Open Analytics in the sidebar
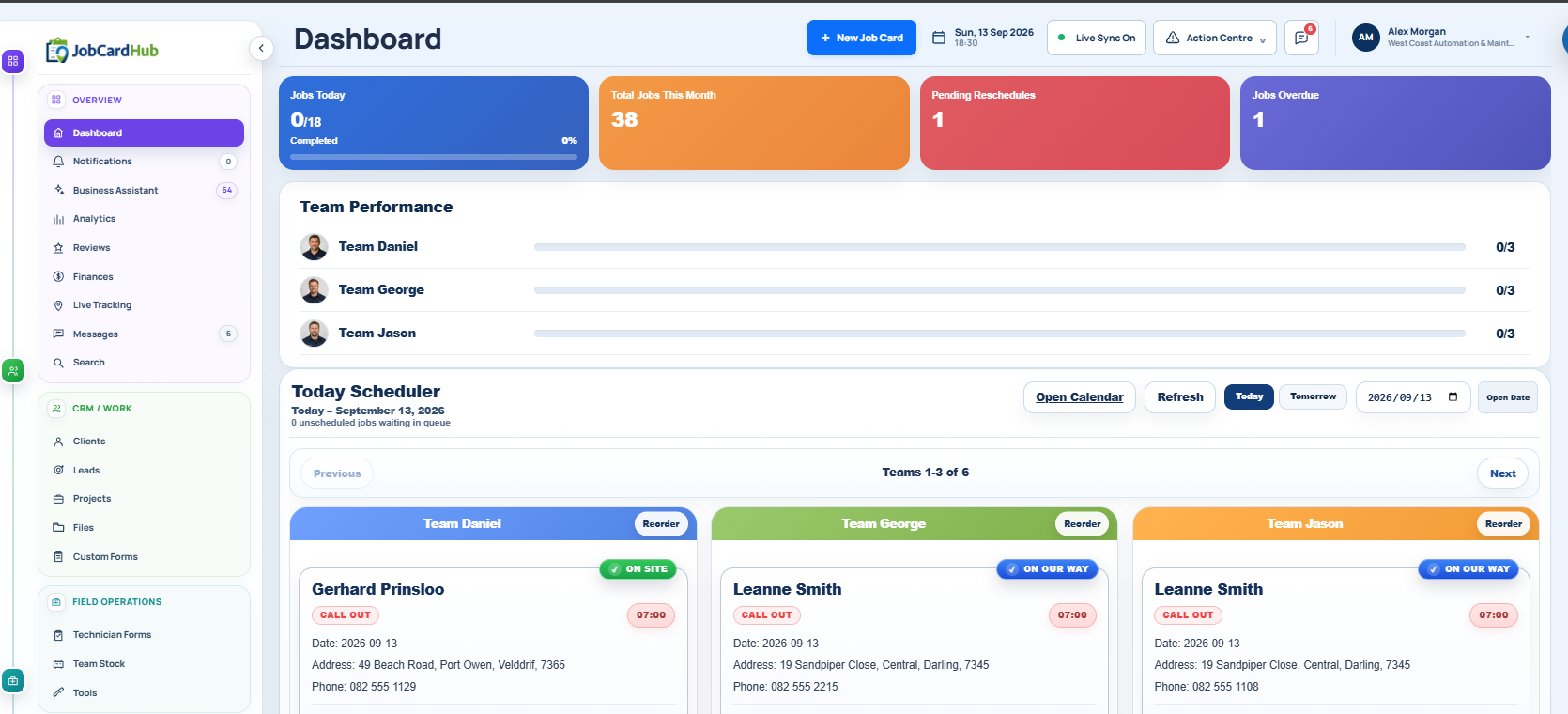This screenshot has width=1568, height=714. tap(144, 219)
